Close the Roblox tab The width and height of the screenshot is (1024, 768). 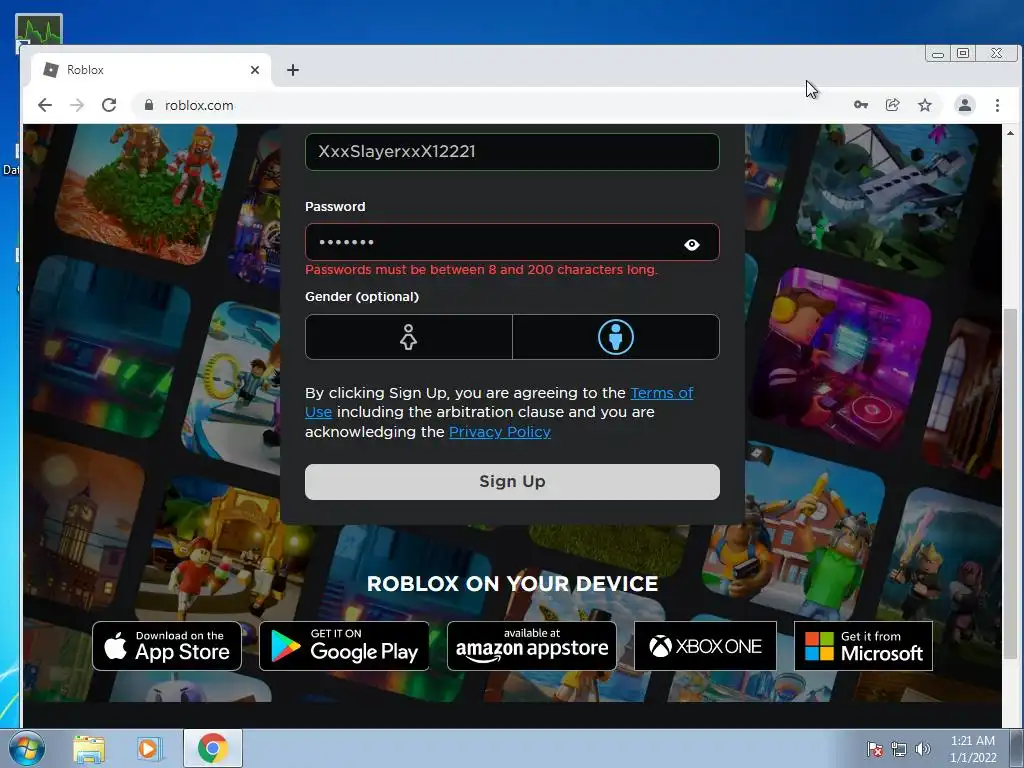pyautogui.click(x=255, y=70)
